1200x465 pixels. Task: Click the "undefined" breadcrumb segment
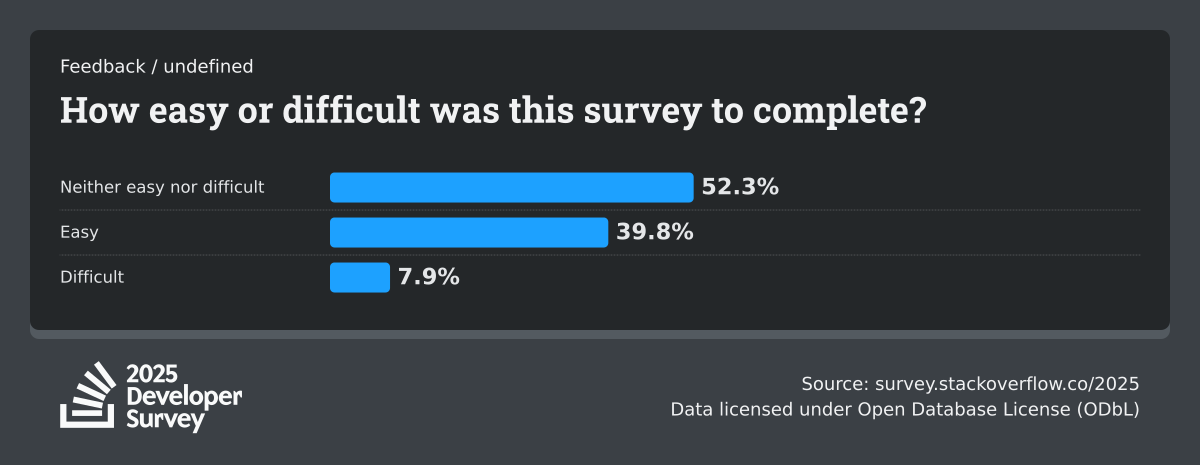point(207,67)
